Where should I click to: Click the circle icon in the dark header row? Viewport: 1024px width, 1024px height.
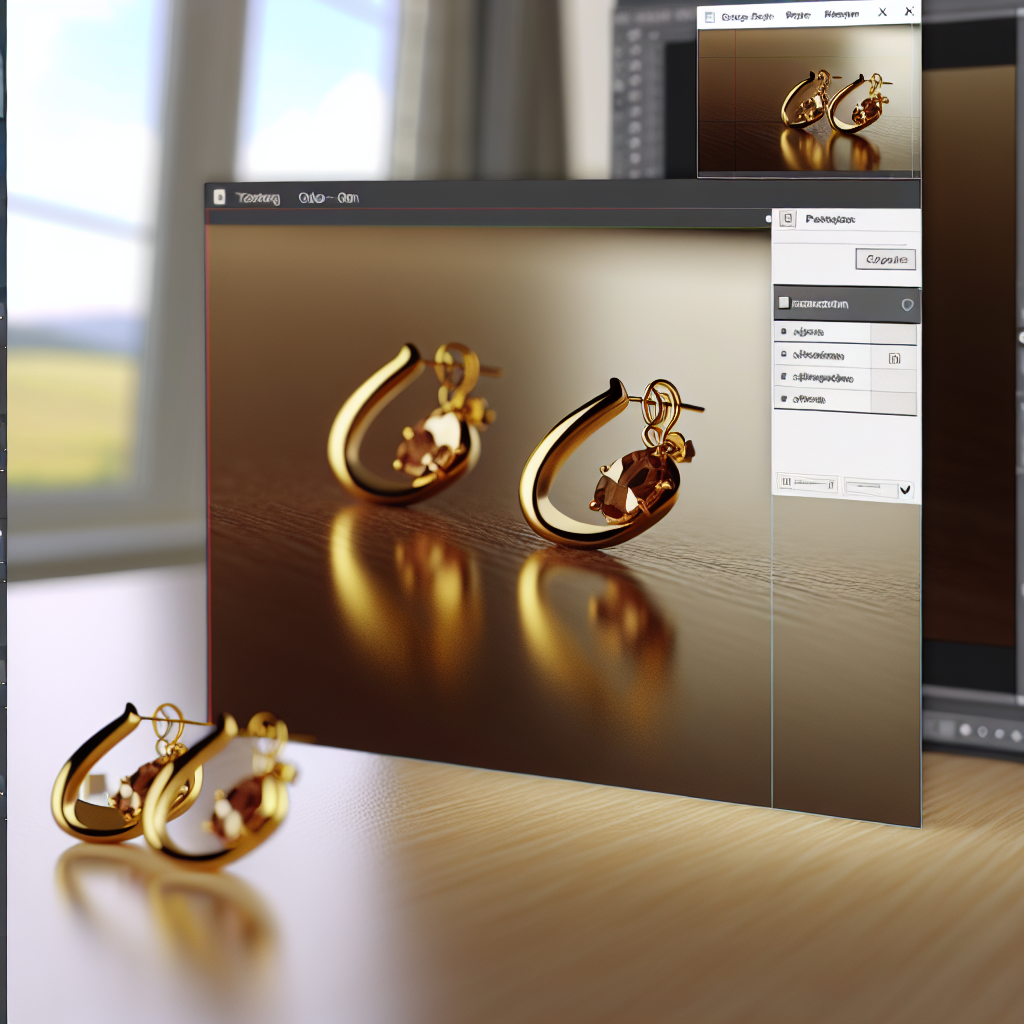(x=907, y=304)
